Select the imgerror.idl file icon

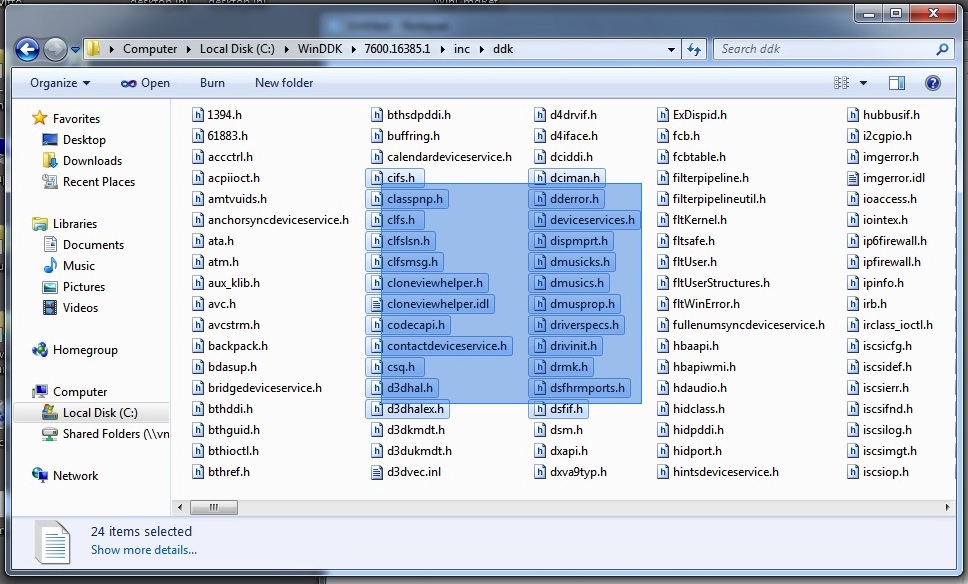click(853, 178)
